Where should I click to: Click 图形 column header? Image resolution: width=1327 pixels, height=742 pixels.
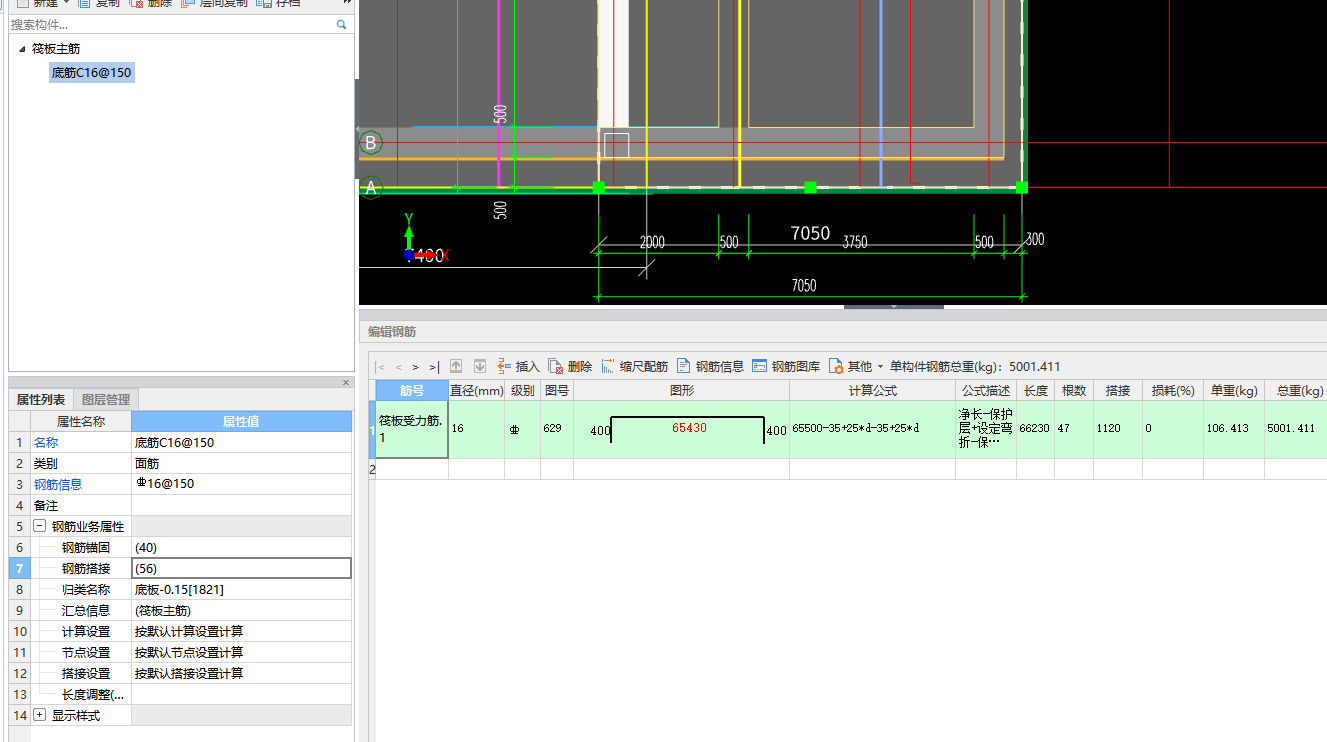681,390
